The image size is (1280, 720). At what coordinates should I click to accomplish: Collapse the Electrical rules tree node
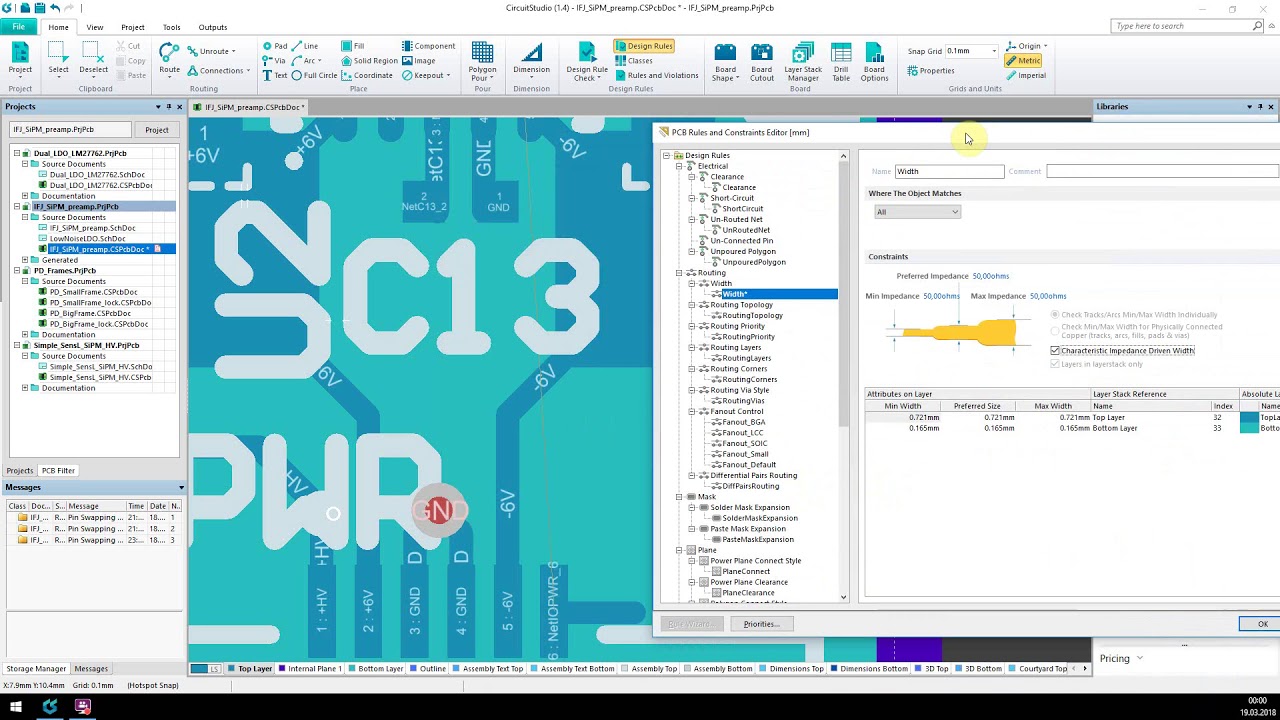(x=679, y=166)
